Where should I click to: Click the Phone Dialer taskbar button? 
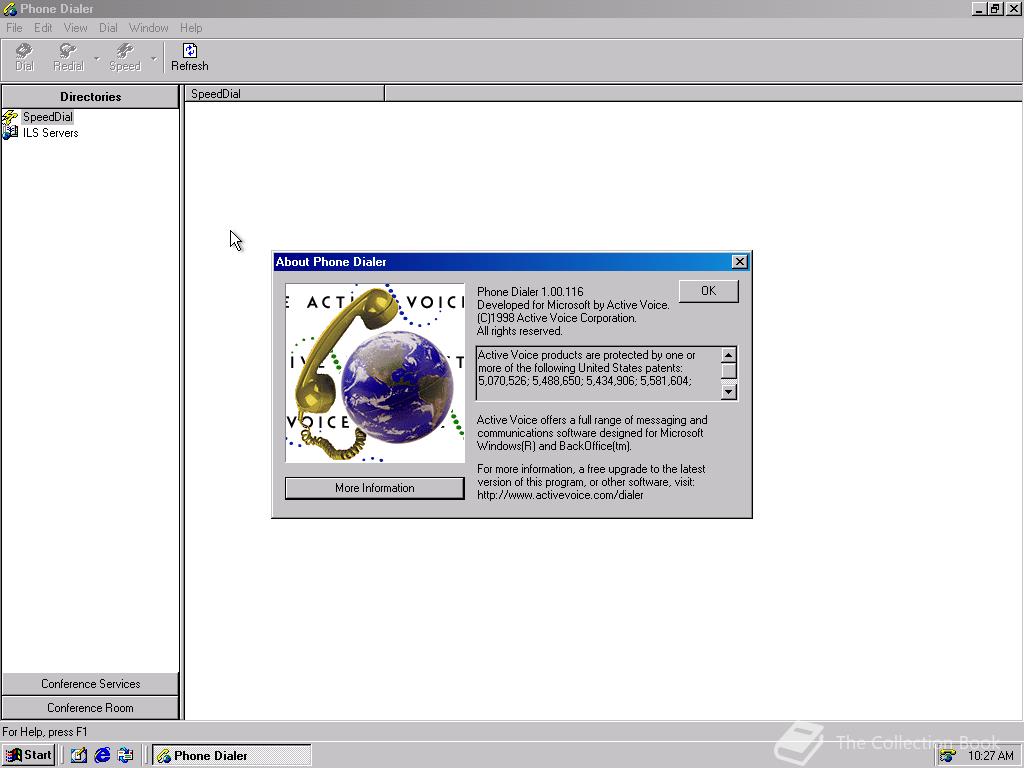click(x=232, y=756)
